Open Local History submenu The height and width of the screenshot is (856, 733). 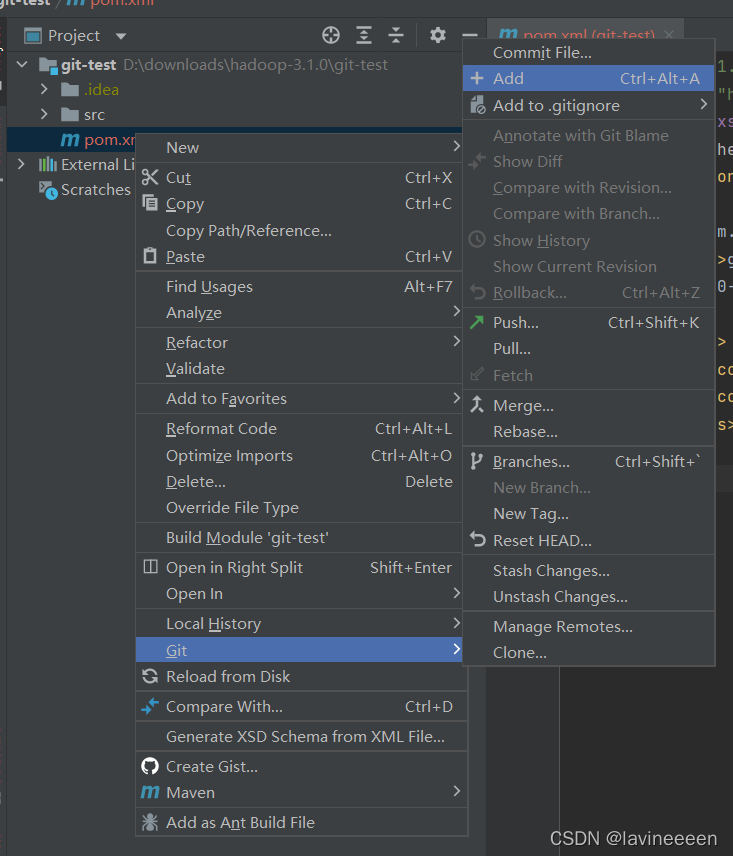tap(299, 623)
